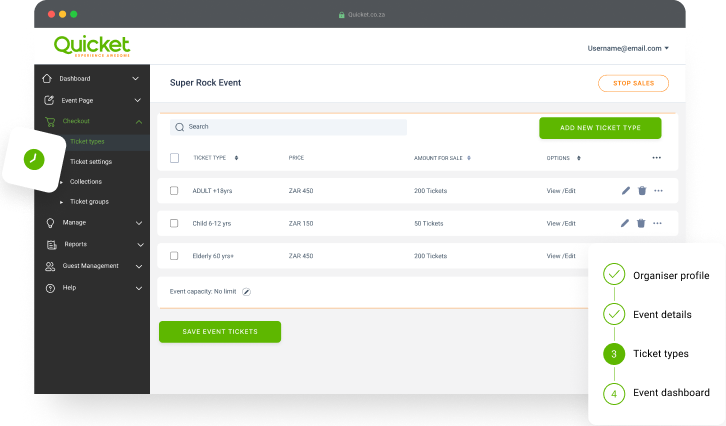Click the Ticket types step 3 circle
This screenshot has width=726, height=426.
[x=614, y=354]
